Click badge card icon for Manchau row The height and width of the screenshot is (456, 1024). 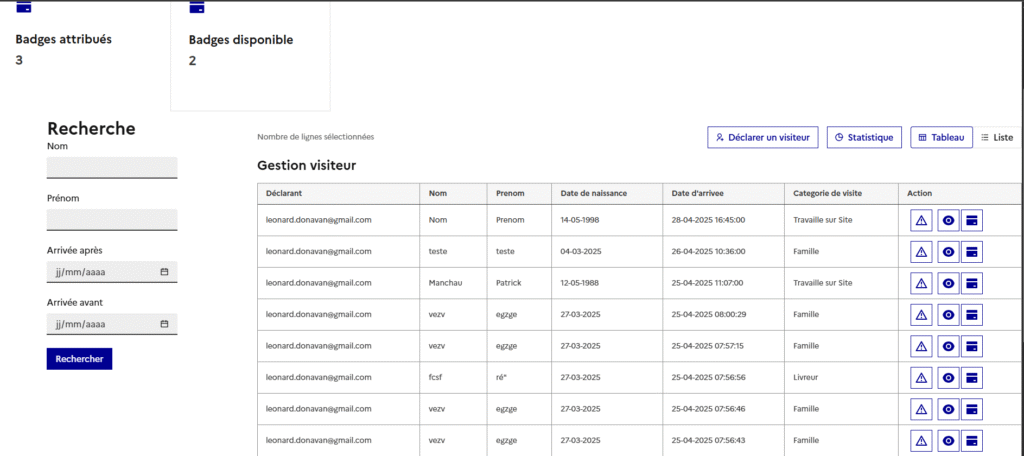(972, 283)
